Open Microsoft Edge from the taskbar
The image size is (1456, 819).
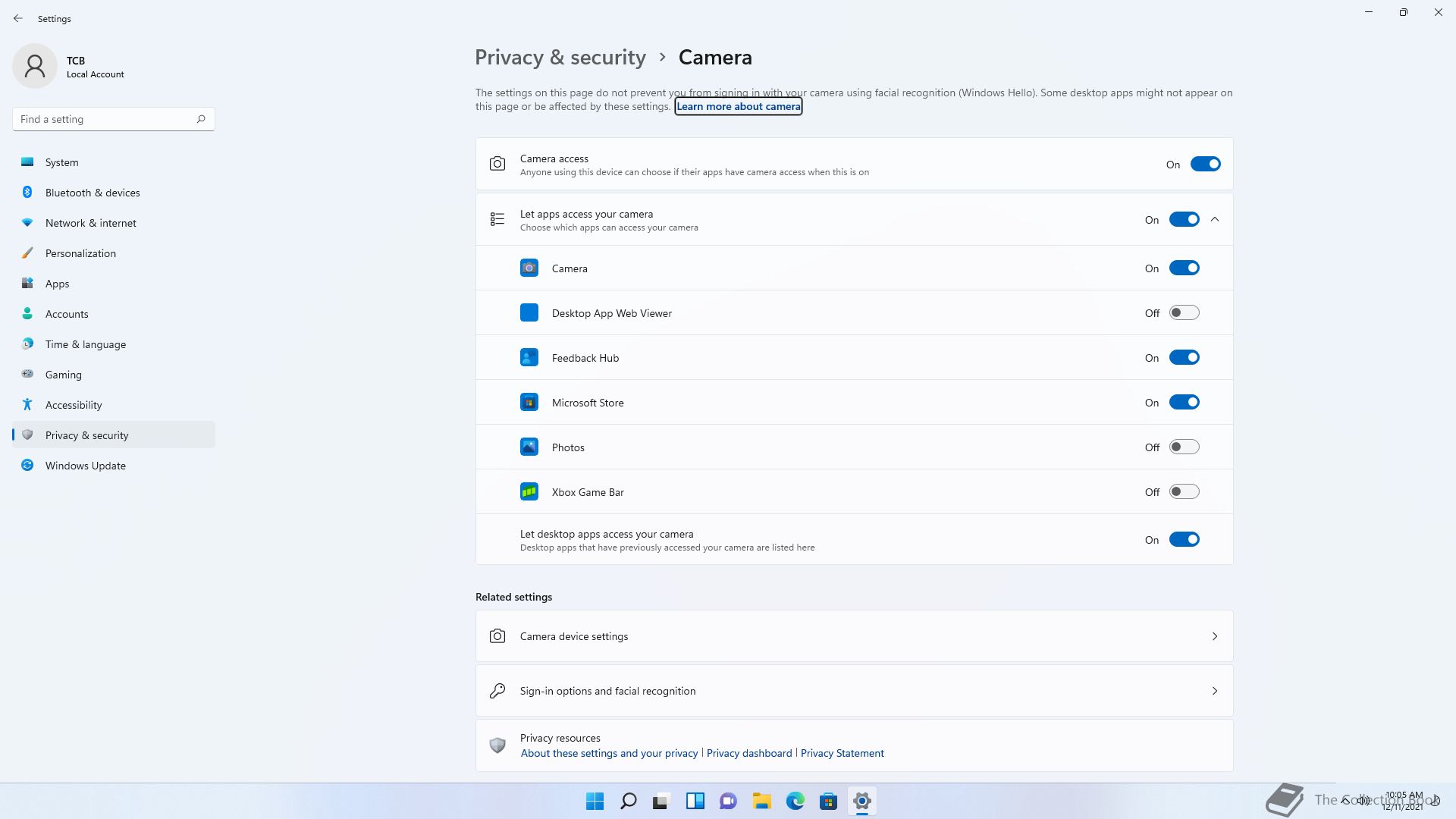click(795, 801)
